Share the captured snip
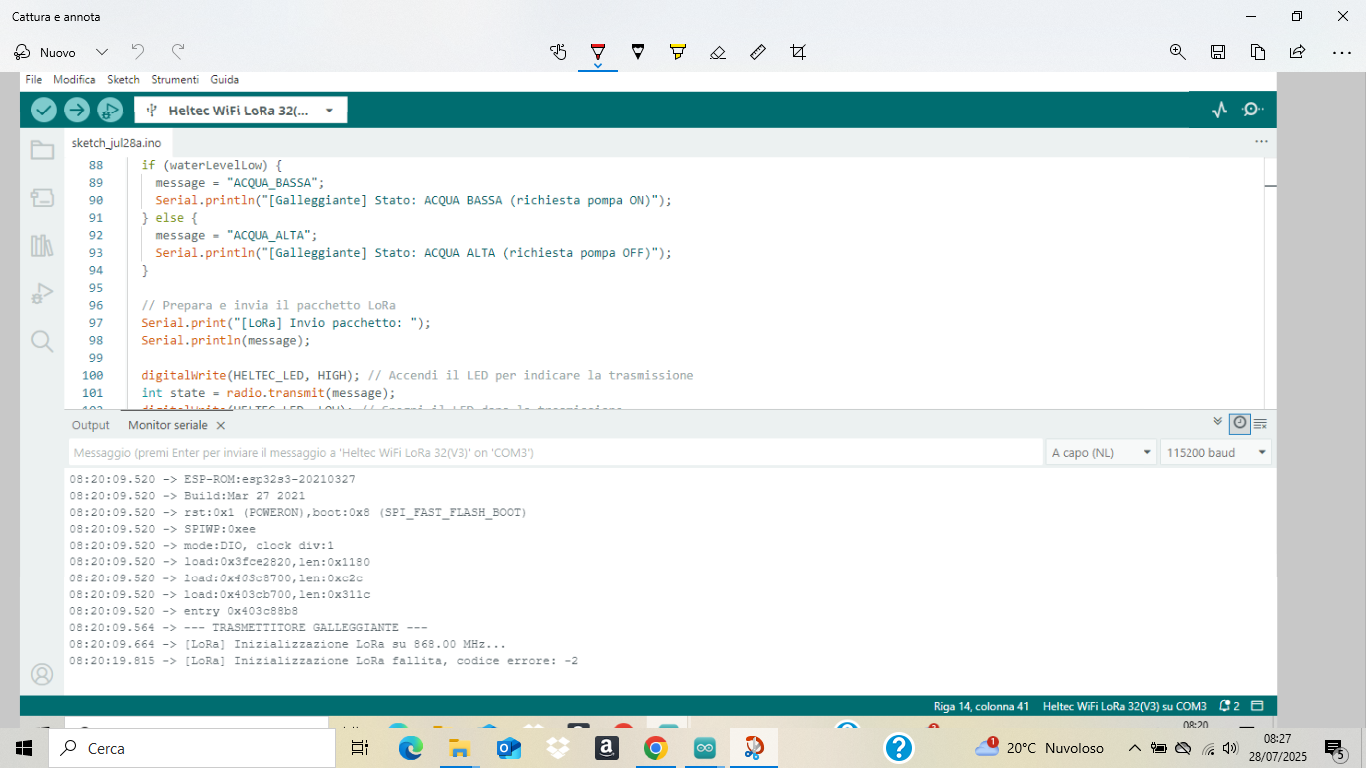Image resolution: width=1366 pixels, height=768 pixels. [1298, 52]
